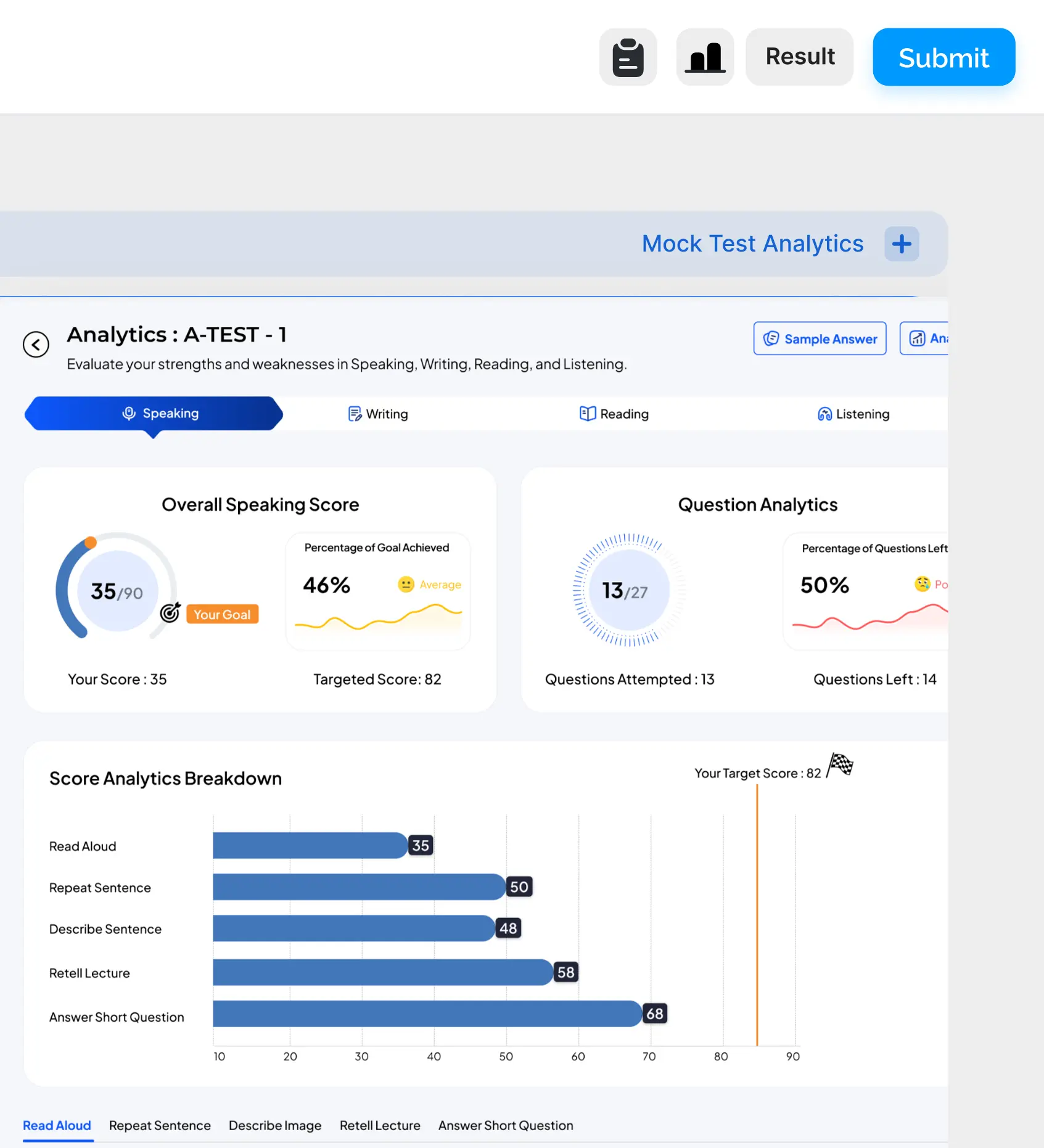1044x1148 pixels.
Task: Switch to the Reading tab
Action: coord(614,414)
